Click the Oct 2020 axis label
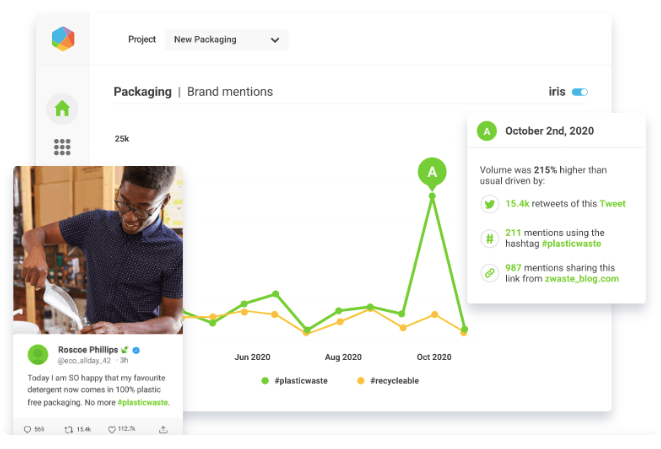 point(434,357)
